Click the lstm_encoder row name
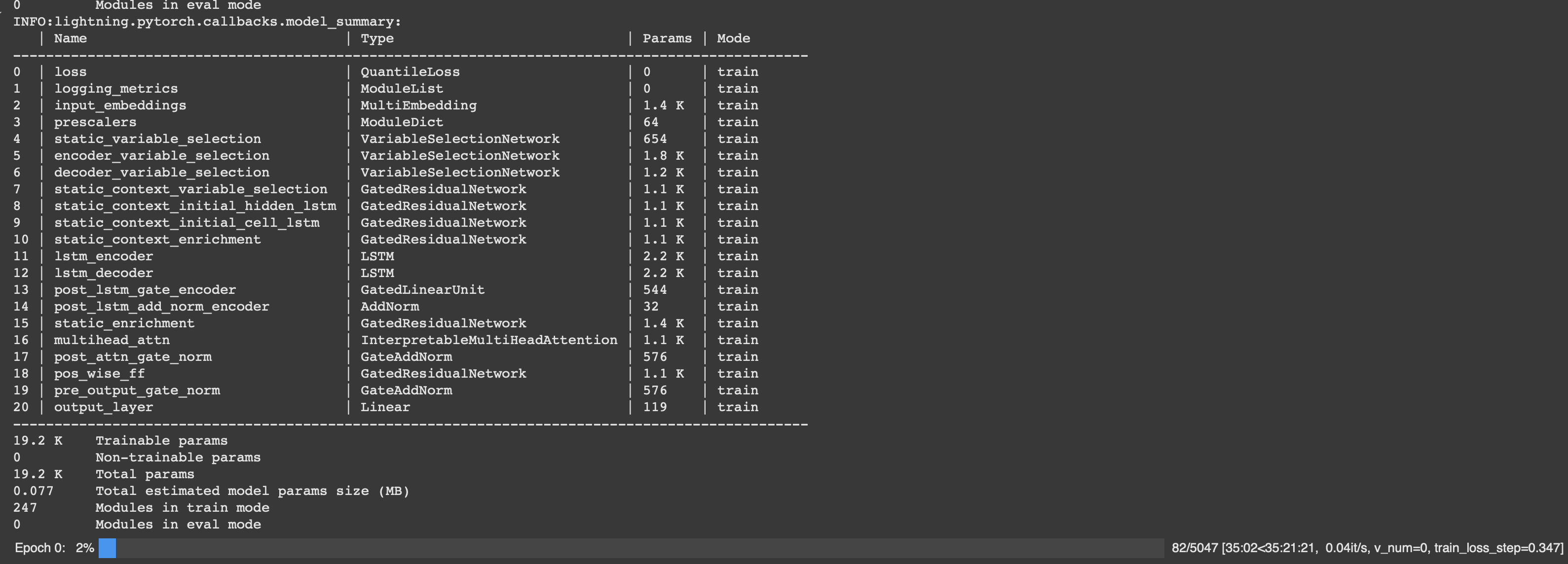Screen dimensions: 1568x564 pyautogui.click(x=104, y=256)
